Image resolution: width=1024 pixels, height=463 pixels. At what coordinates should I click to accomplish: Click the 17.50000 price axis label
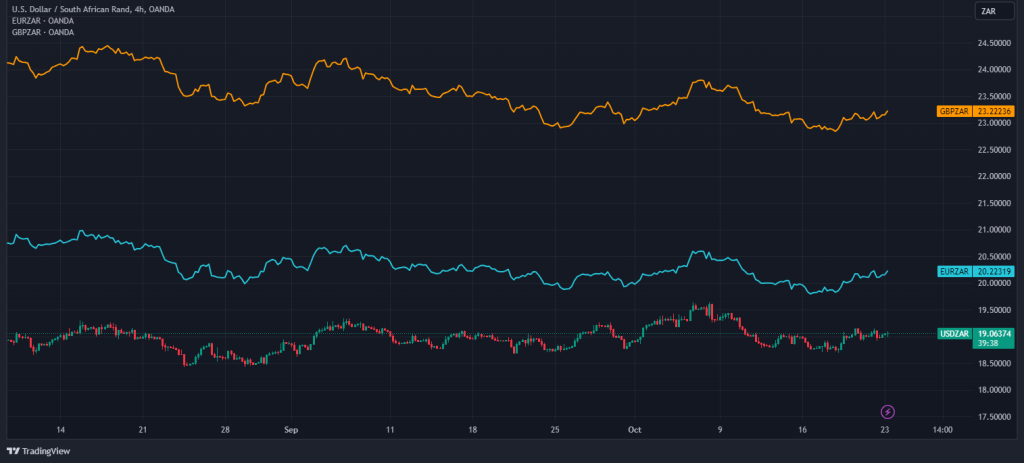click(995, 417)
